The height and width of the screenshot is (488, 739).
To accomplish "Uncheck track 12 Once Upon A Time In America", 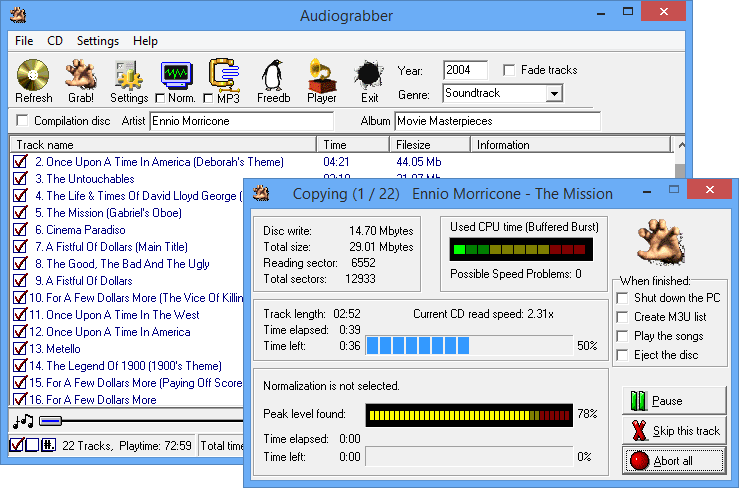I will 20,331.
